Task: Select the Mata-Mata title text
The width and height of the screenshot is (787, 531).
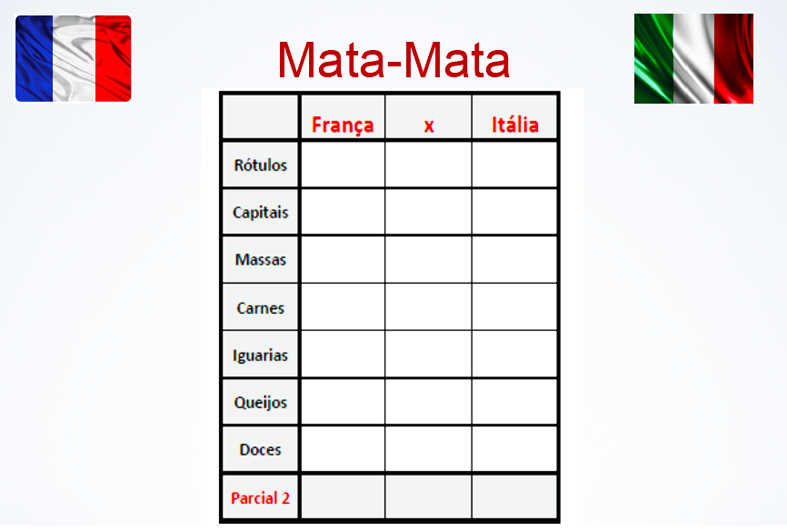Action: 393,61
